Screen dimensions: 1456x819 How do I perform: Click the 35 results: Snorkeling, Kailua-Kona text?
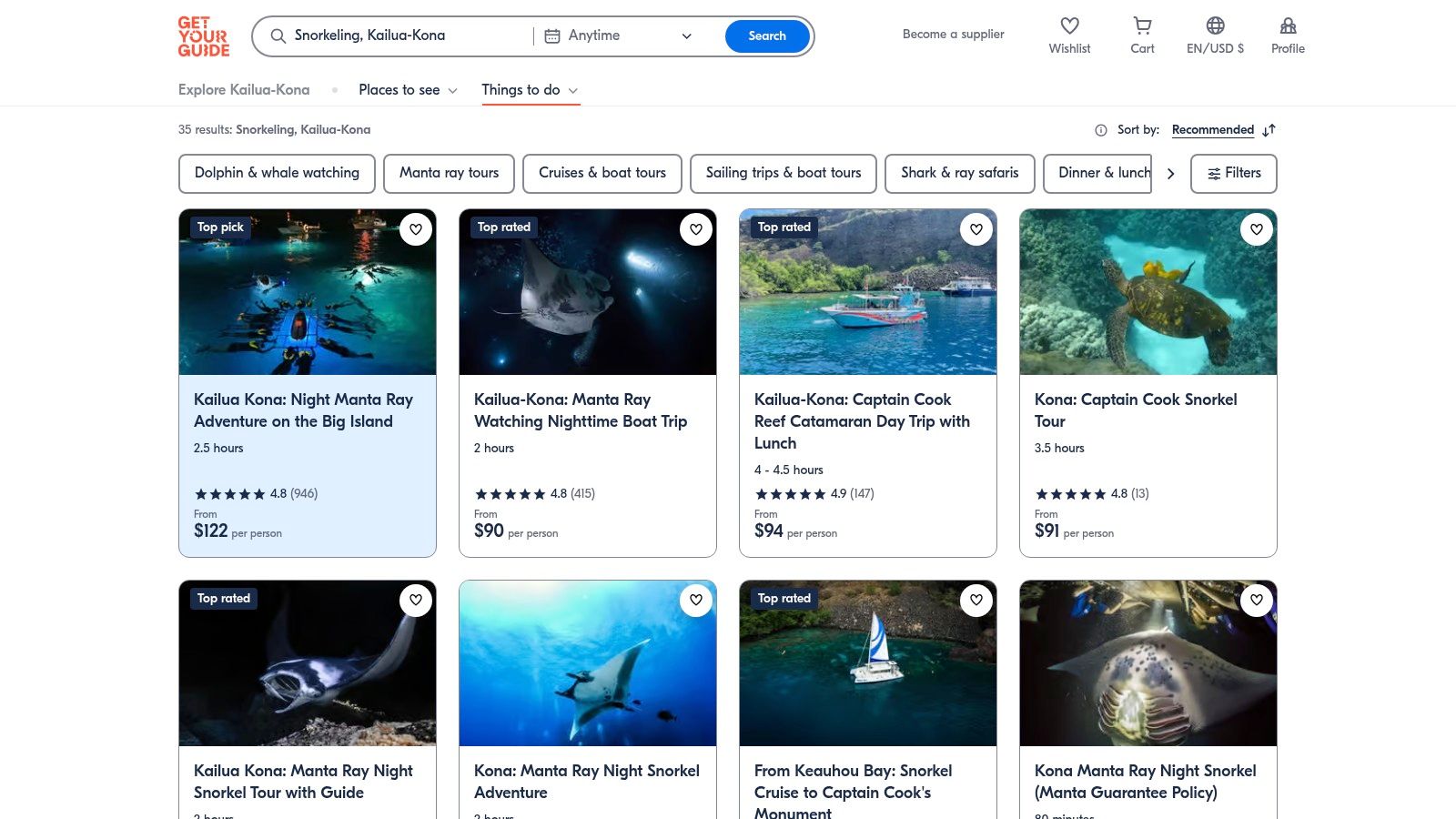pyautogui.click(x=274, y=130)
